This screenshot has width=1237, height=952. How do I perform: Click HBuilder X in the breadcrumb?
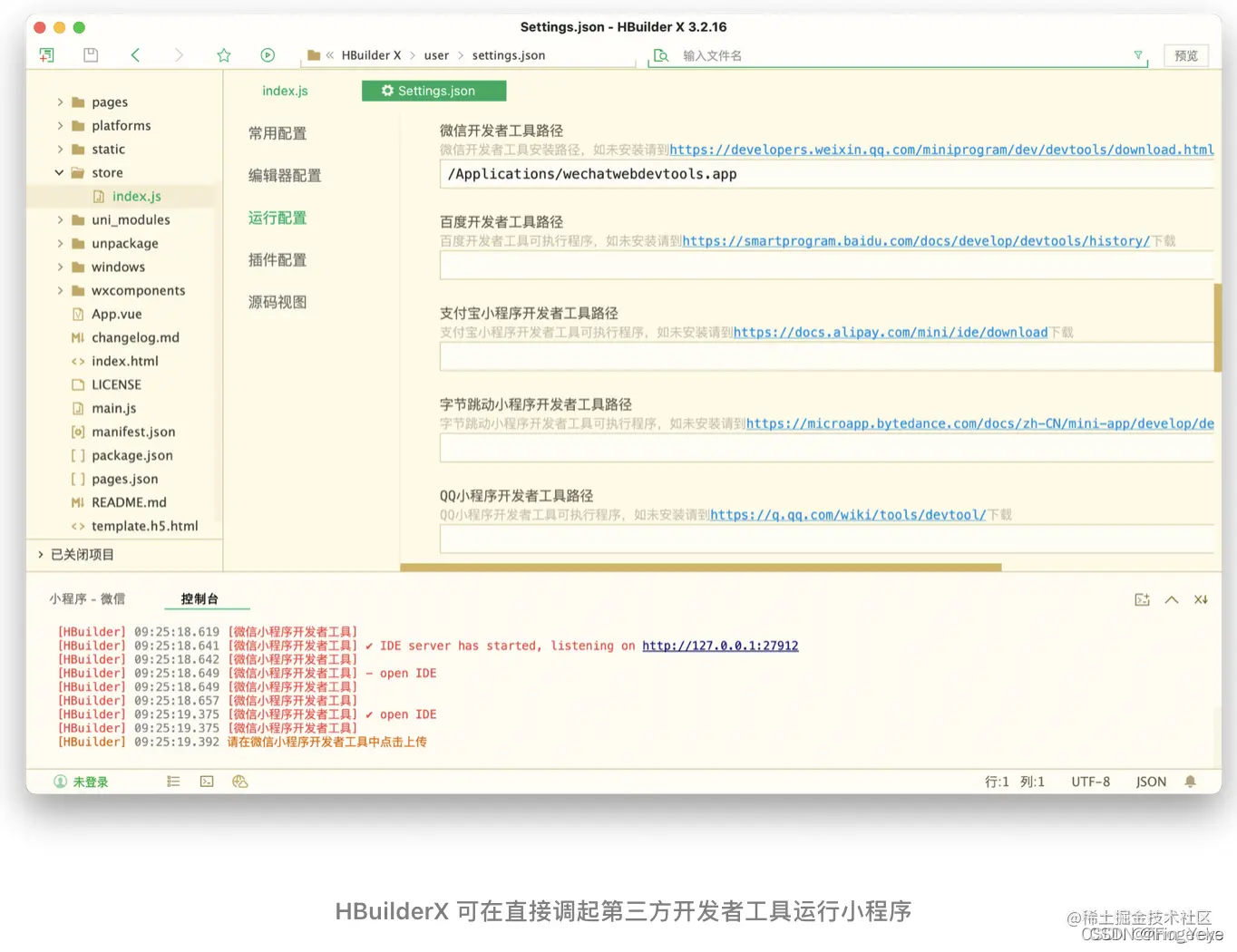click(x=371, y=55)
